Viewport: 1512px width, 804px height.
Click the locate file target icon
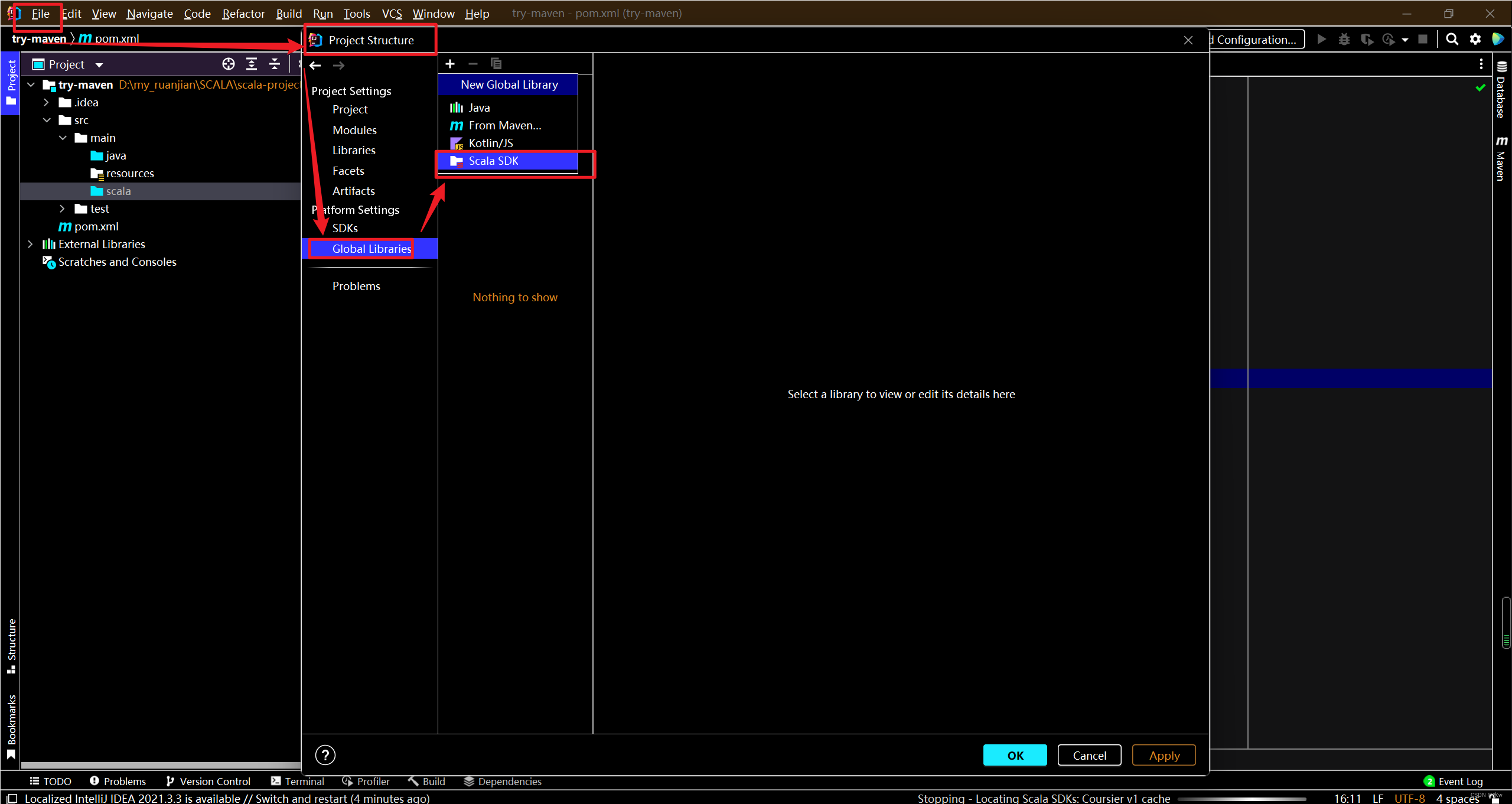pos(229,64)
